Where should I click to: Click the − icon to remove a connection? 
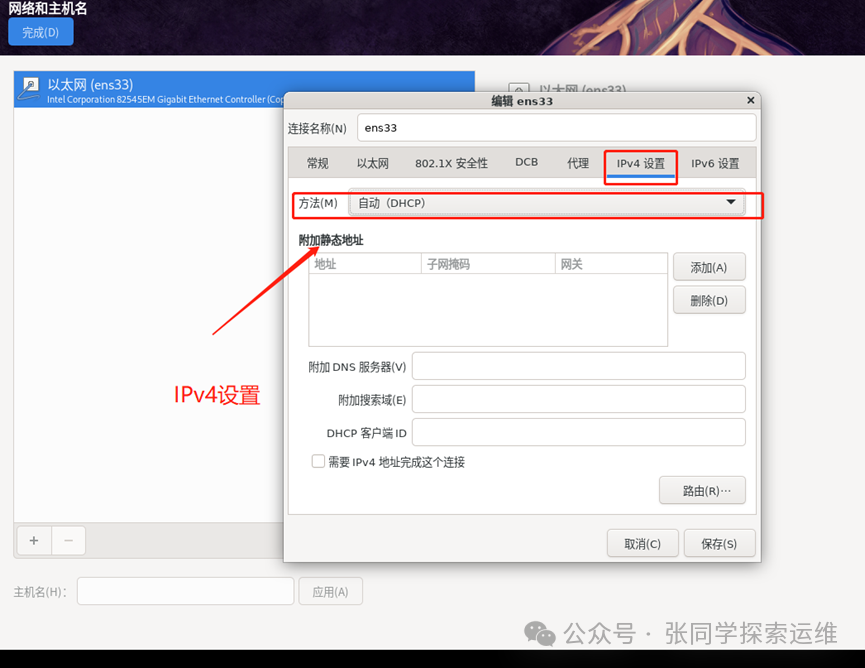click(x=68, y=540)
